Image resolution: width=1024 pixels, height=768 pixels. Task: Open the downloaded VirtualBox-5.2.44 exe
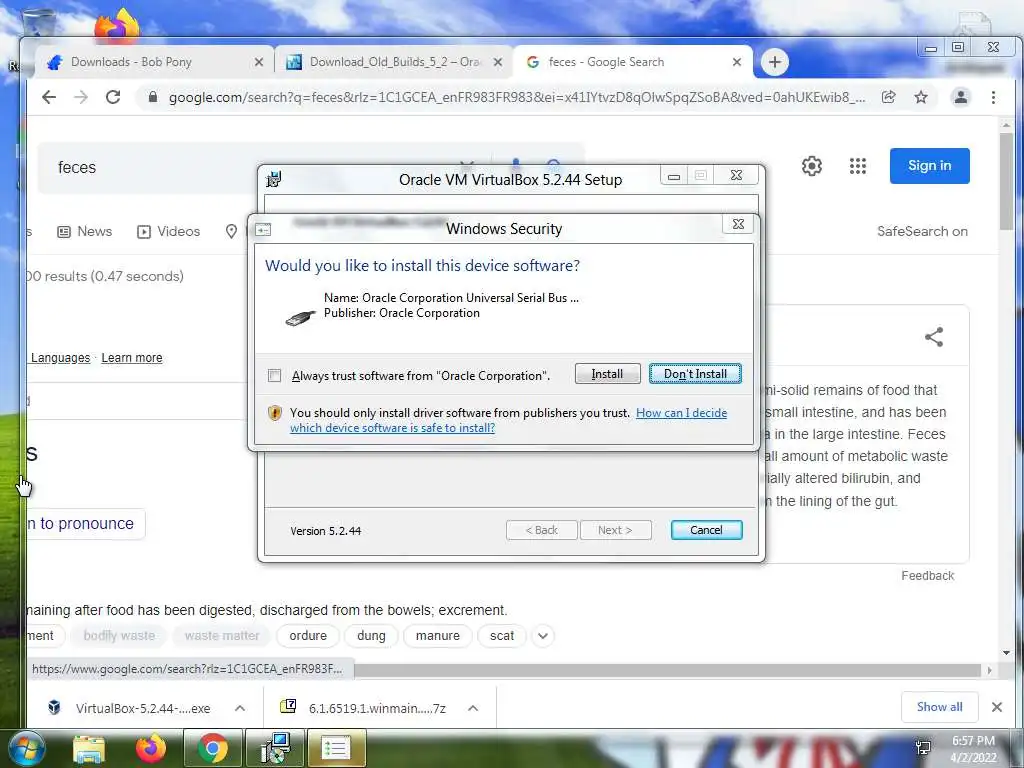click(129, 708)
